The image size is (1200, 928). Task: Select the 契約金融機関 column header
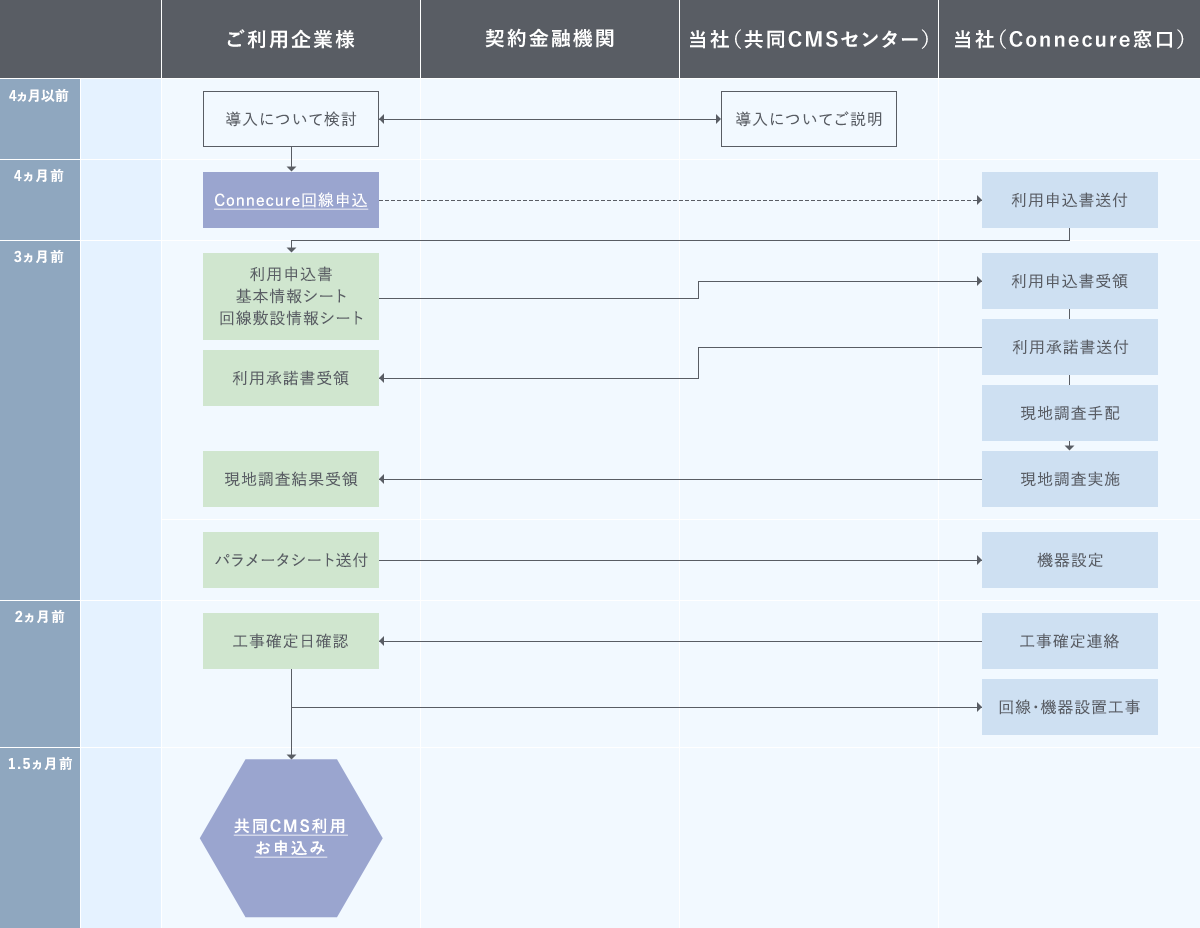click(x=549, y=40)
